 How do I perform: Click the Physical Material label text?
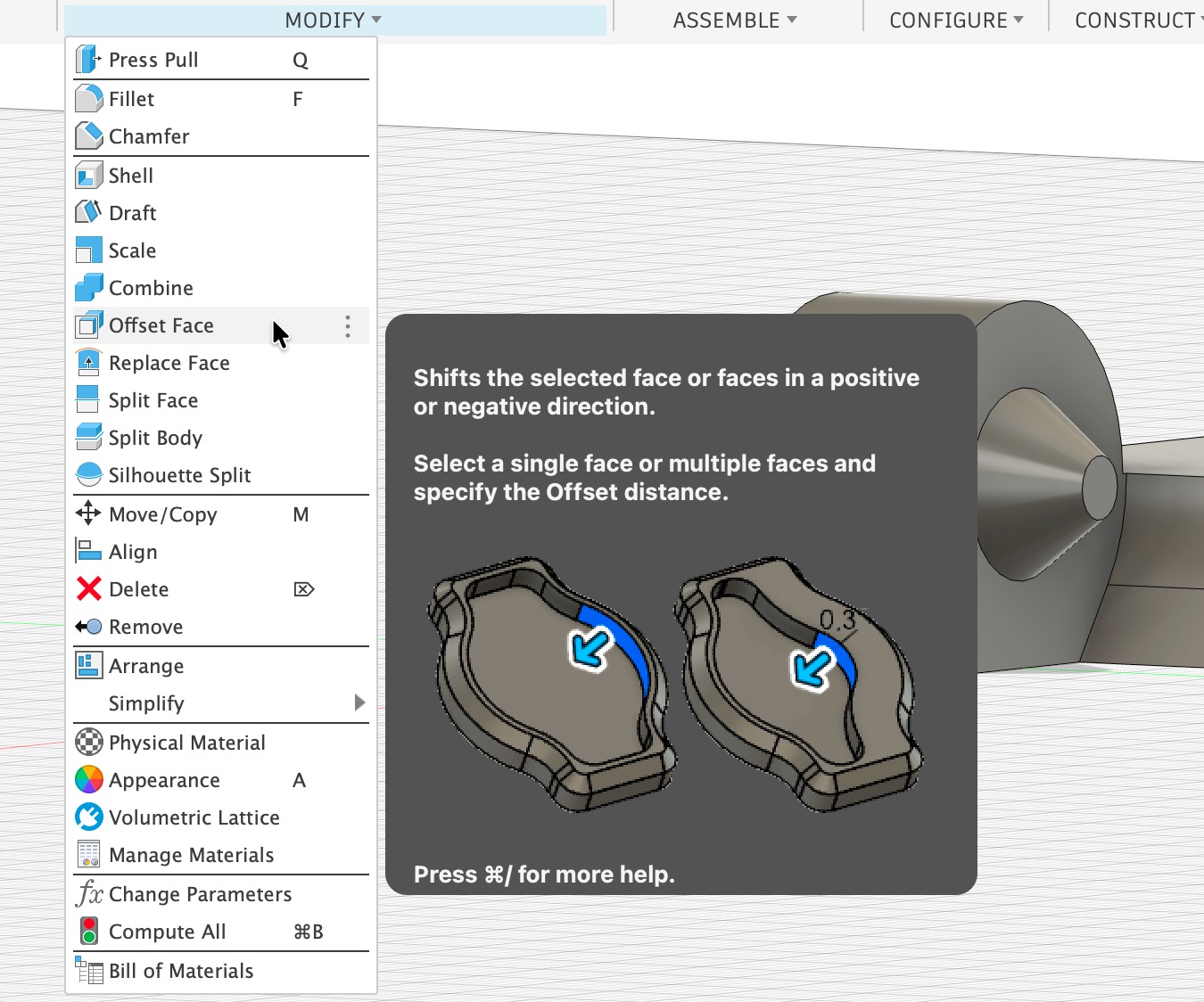tap(187, 743)
